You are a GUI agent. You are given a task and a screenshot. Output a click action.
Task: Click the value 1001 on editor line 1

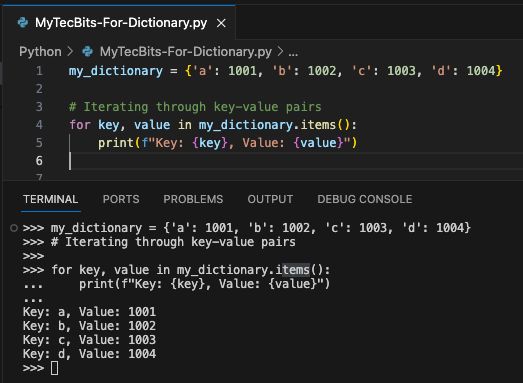[242, 71]
